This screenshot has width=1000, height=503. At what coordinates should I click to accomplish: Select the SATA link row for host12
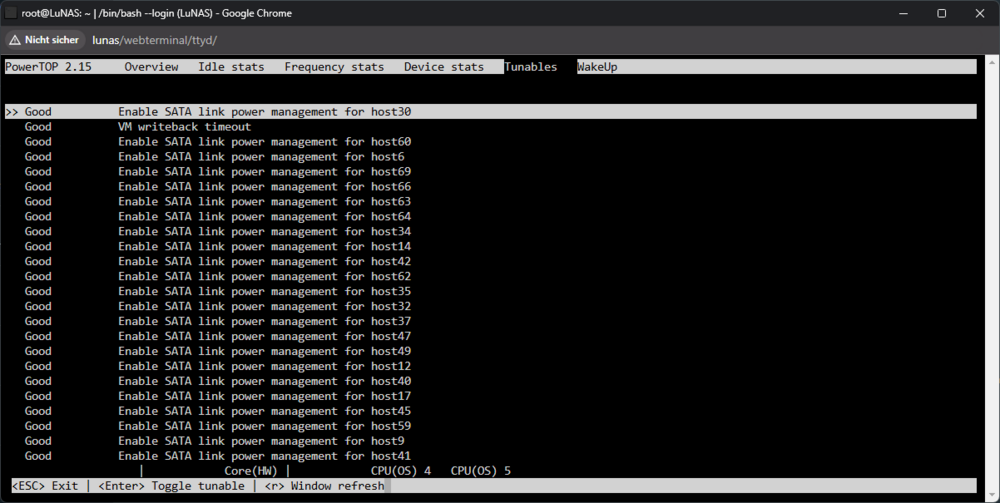tap(490, 366)
